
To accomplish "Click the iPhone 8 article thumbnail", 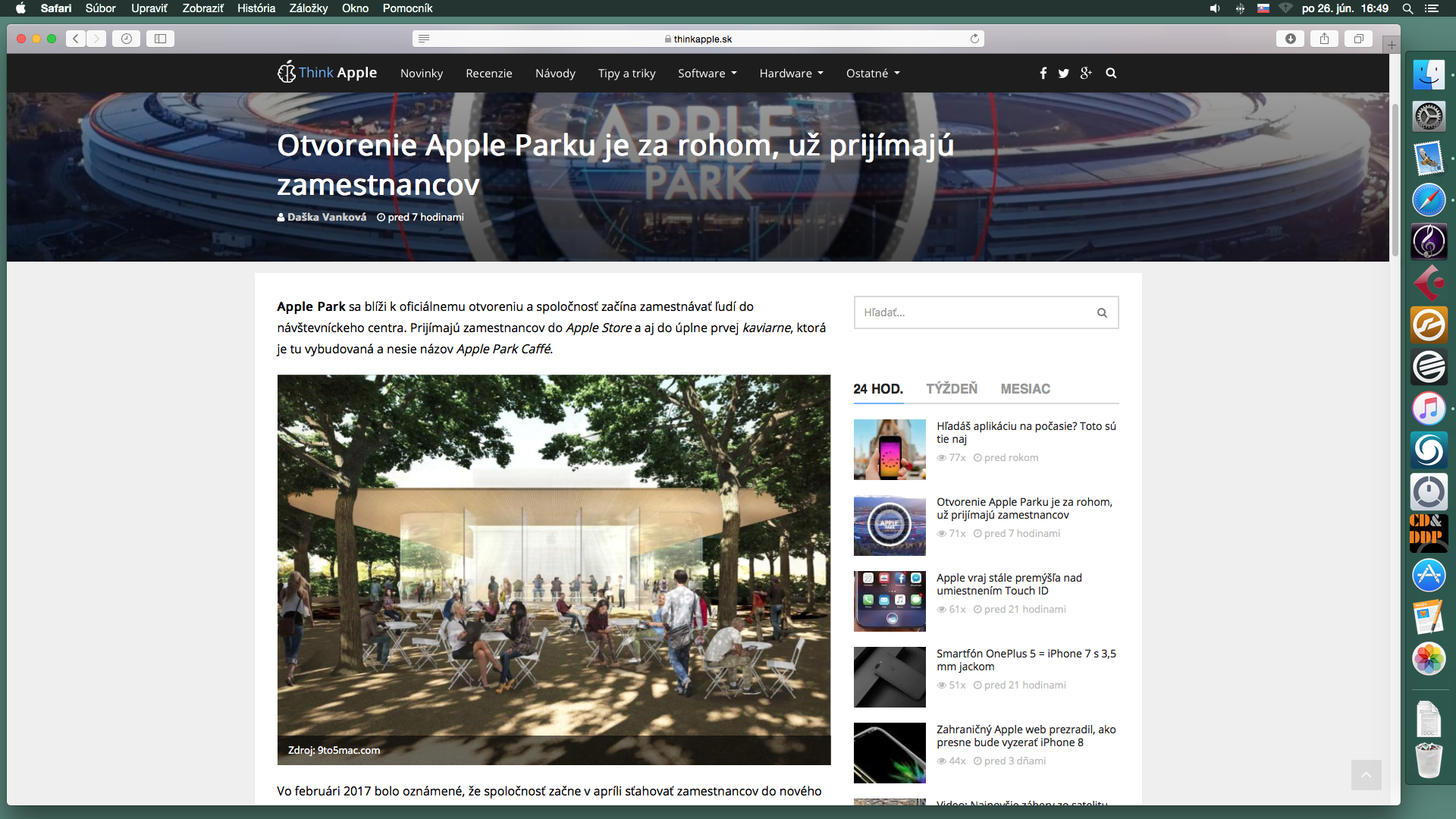I will 890,753.
